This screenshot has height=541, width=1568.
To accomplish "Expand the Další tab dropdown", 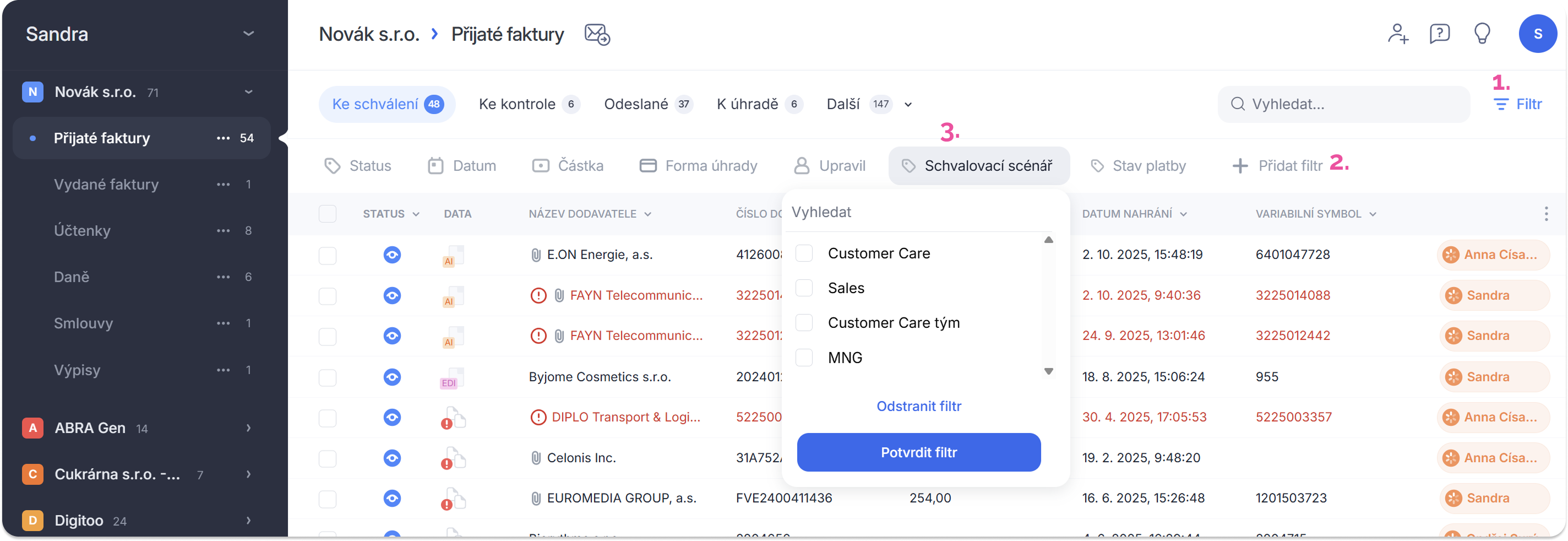I will 908,105.
